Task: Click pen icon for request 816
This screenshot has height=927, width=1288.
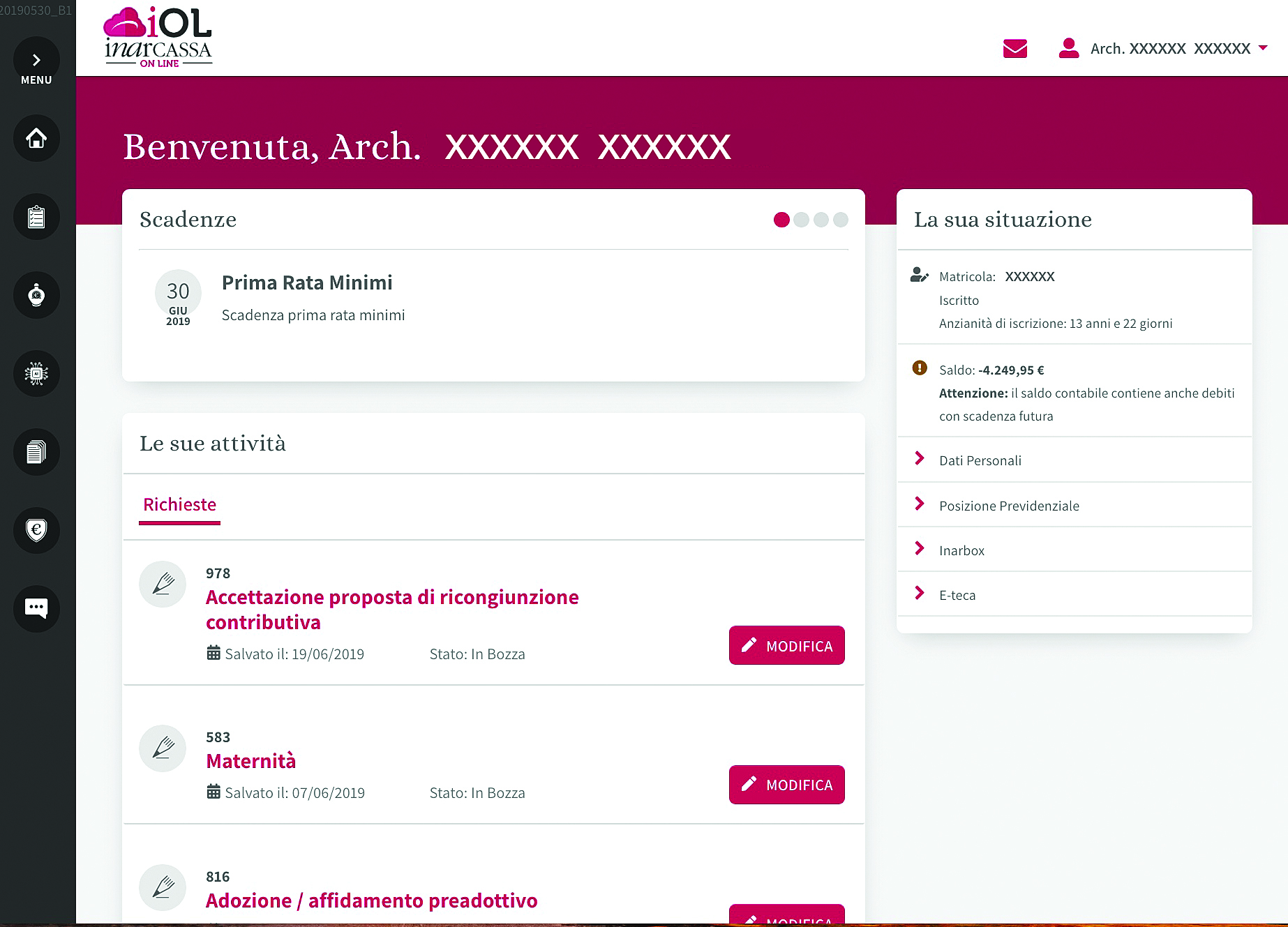Action: click(x=163, y=888)
